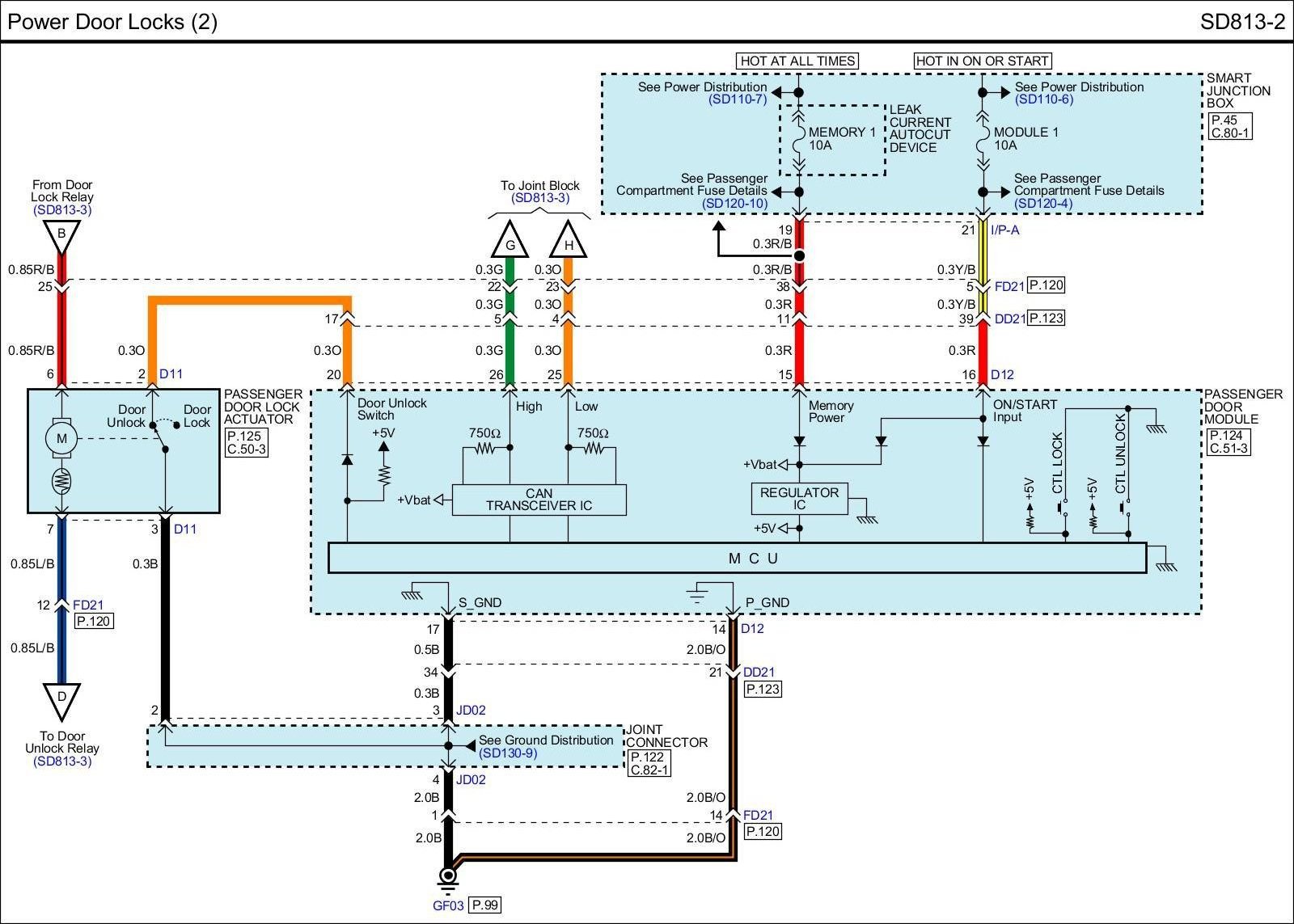Image resolution: width=1294 pixels, height=924 pixels.
Task: Click the CAN Transceiver IC block
Action: (x=539, y=500)
